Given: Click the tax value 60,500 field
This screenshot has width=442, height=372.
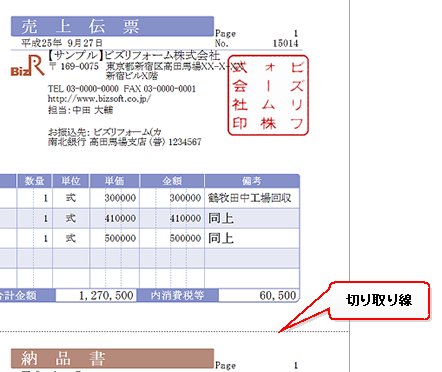Looking at the screenshot, I should pos(259,295).
